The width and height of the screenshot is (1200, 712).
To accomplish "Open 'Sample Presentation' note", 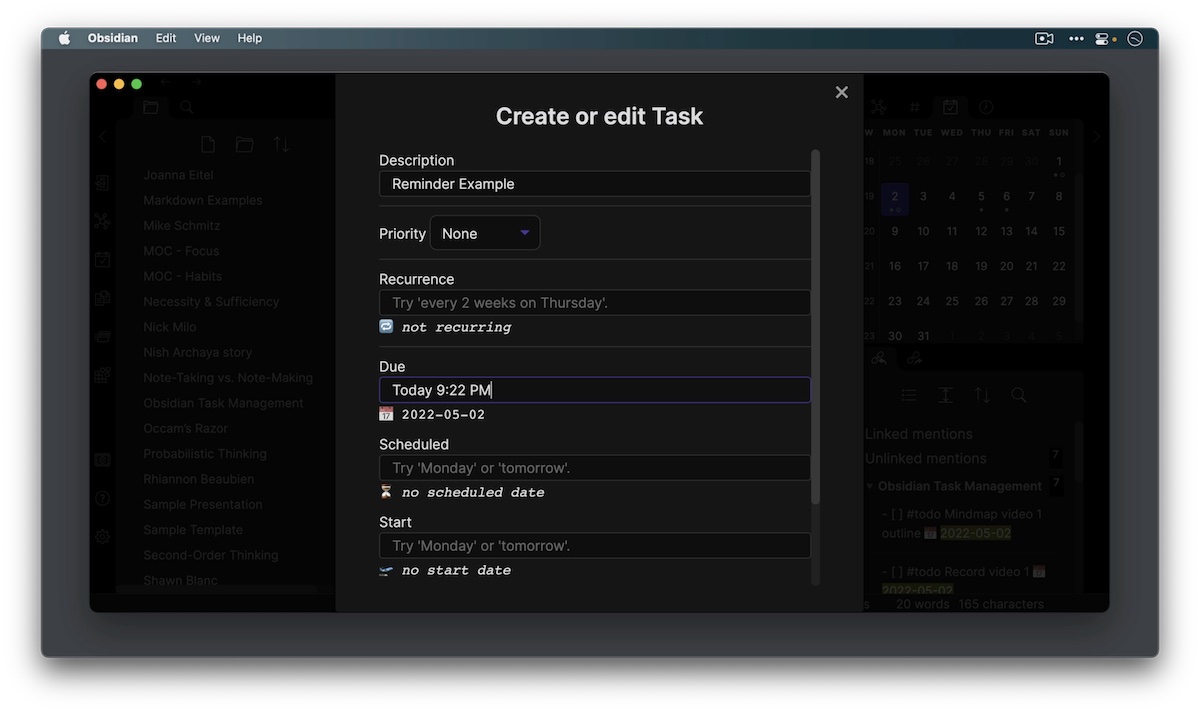I will (x=203, y=504).
